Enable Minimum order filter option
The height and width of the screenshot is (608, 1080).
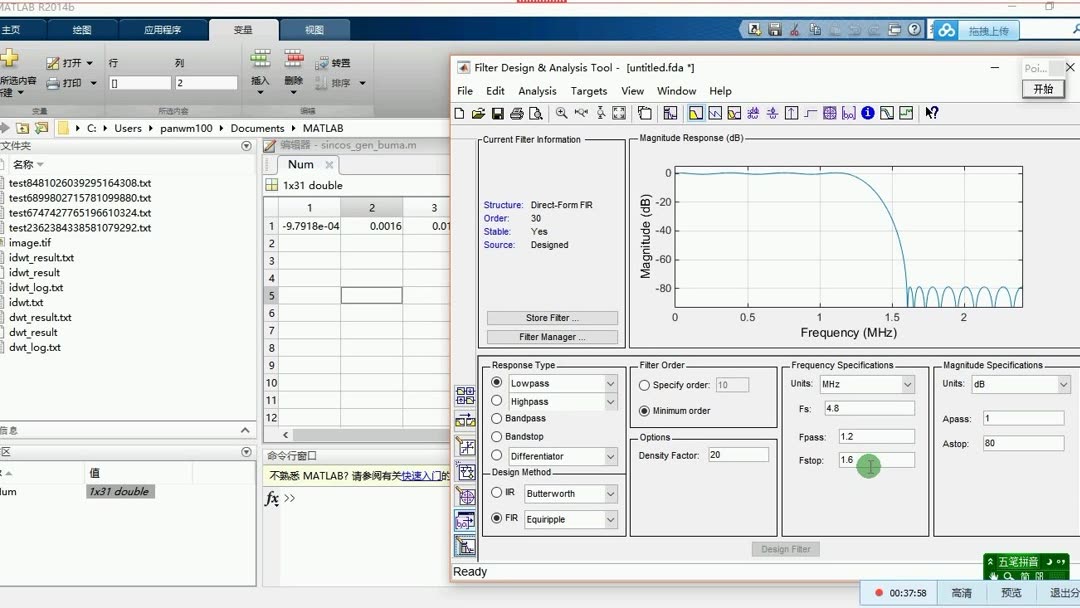(x=643, y=411)
